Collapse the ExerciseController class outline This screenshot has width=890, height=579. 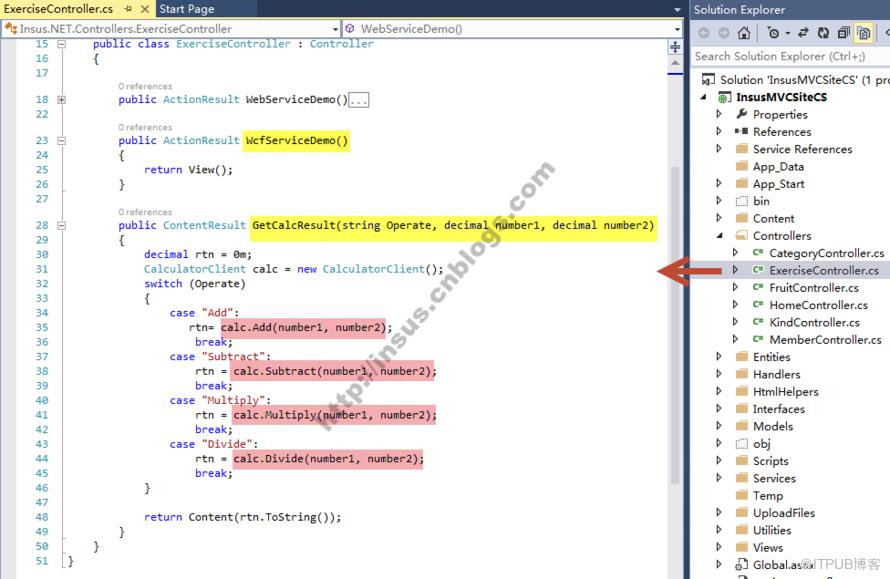[61, 44]
